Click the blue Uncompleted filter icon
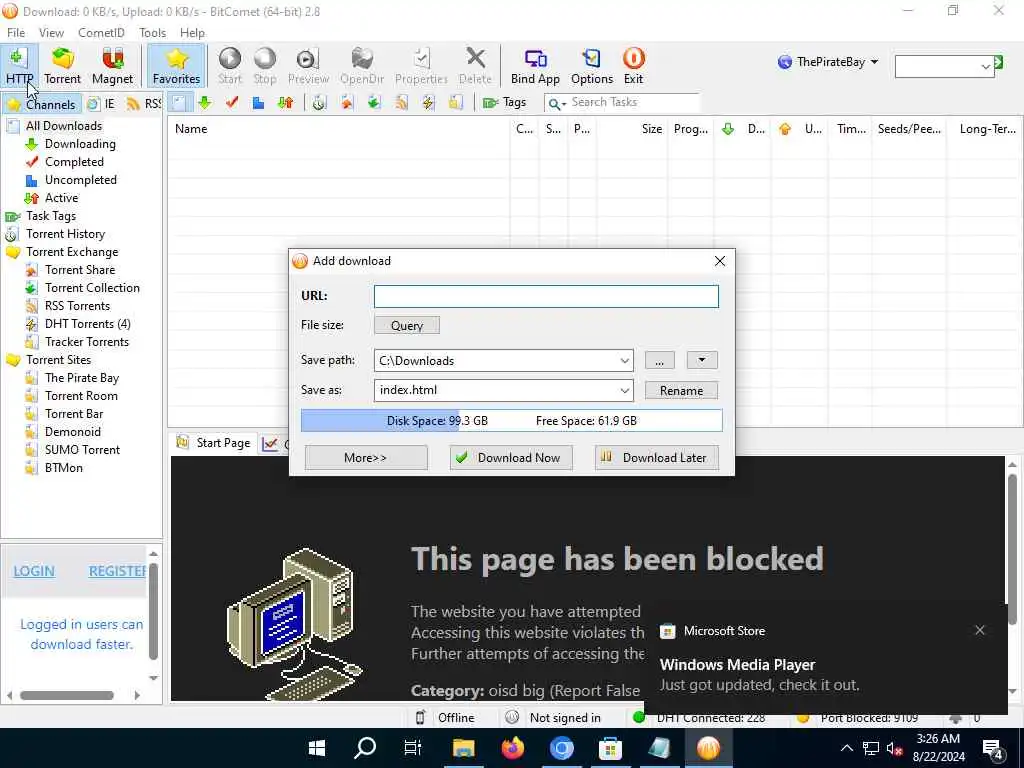 pyautogui.click(x=259, y=103)
